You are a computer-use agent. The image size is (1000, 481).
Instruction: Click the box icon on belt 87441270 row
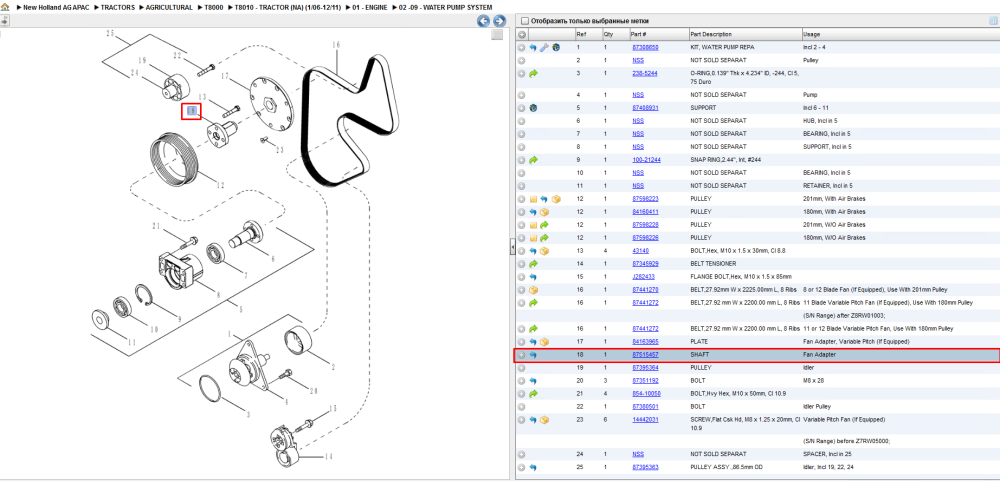[x=533, y=290]
